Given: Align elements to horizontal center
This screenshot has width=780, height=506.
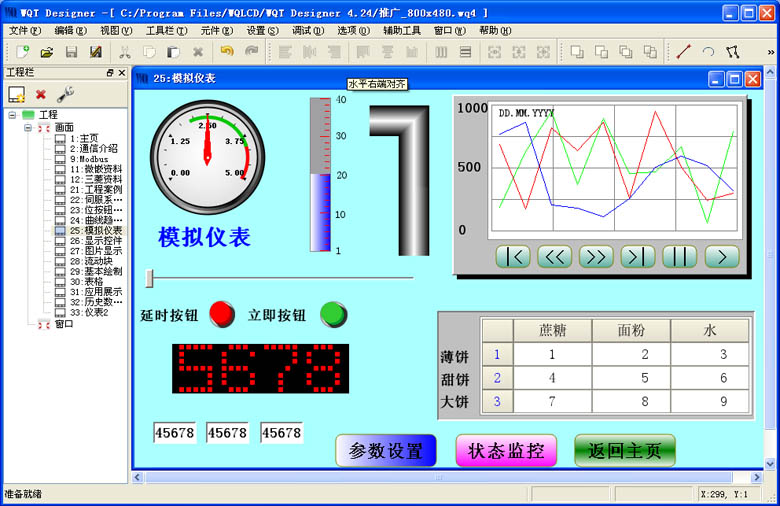Looking at the screenshot, I should pyautogui.click(x=309, y=52).
